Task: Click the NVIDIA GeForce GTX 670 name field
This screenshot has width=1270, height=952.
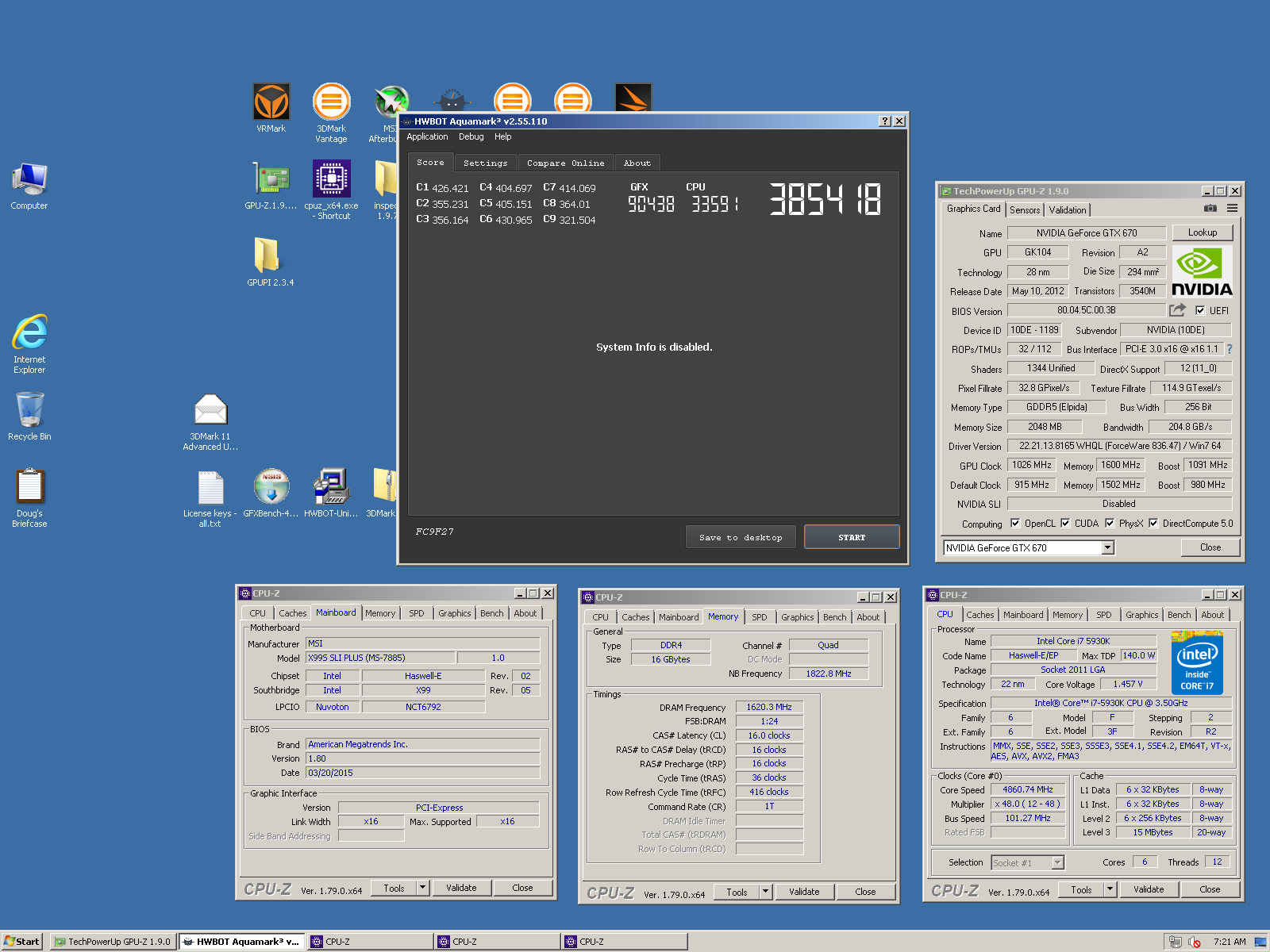Action: point(1086,233)
